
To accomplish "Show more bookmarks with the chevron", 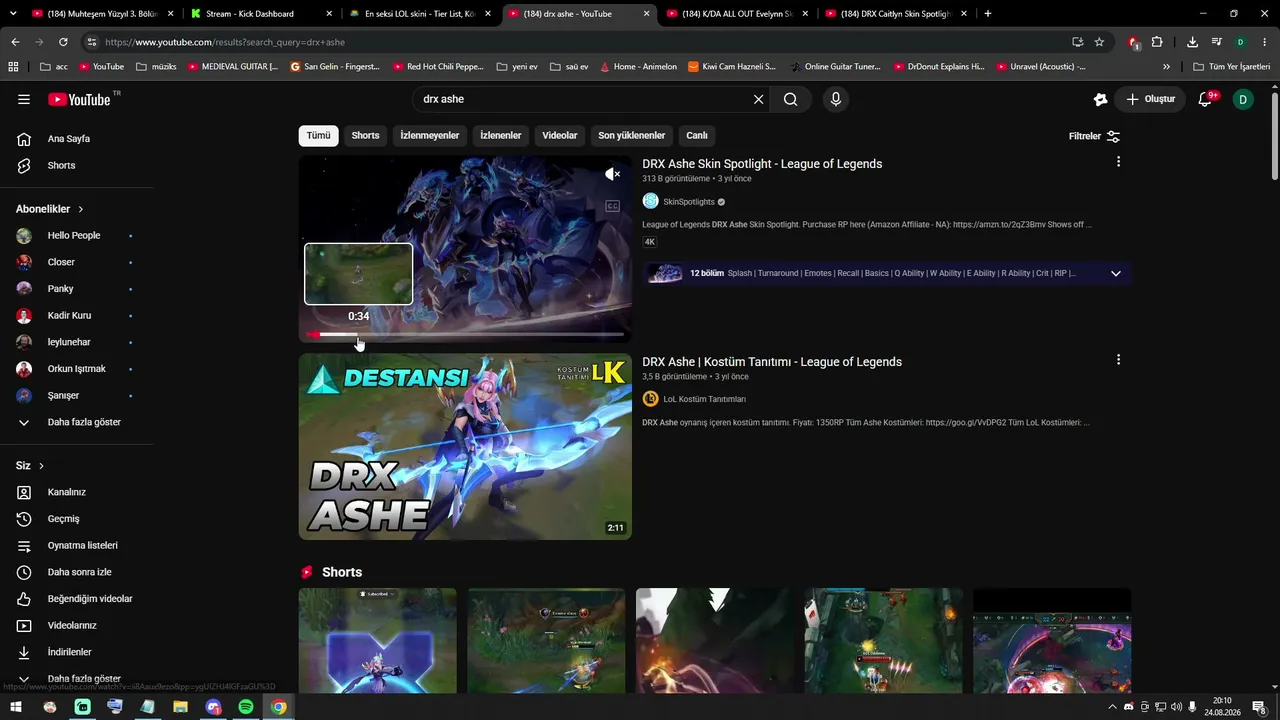I will pos(1166,67).
